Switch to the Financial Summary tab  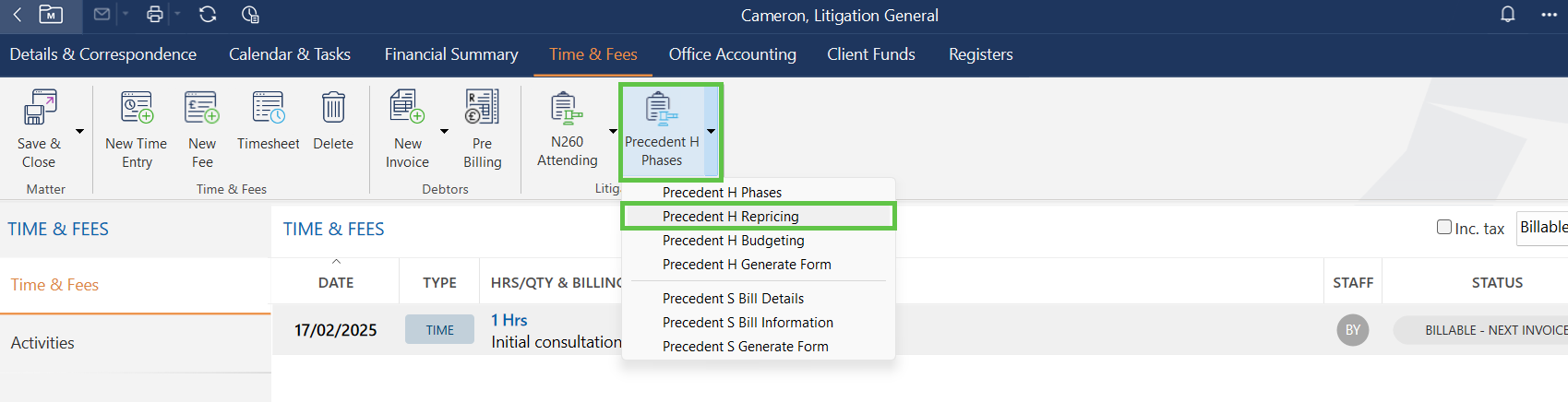tap(451, 54)
